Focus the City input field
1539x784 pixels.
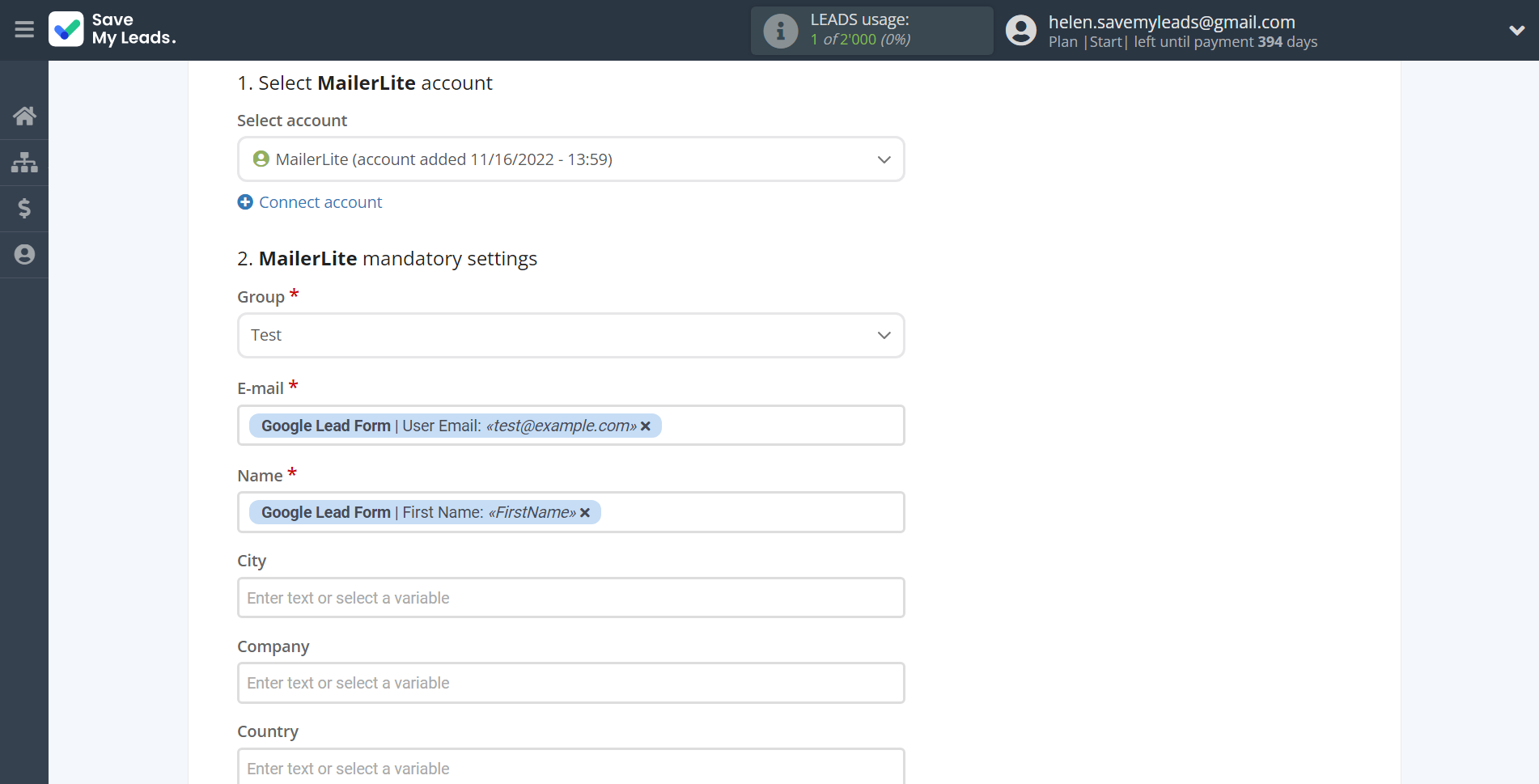570,598
